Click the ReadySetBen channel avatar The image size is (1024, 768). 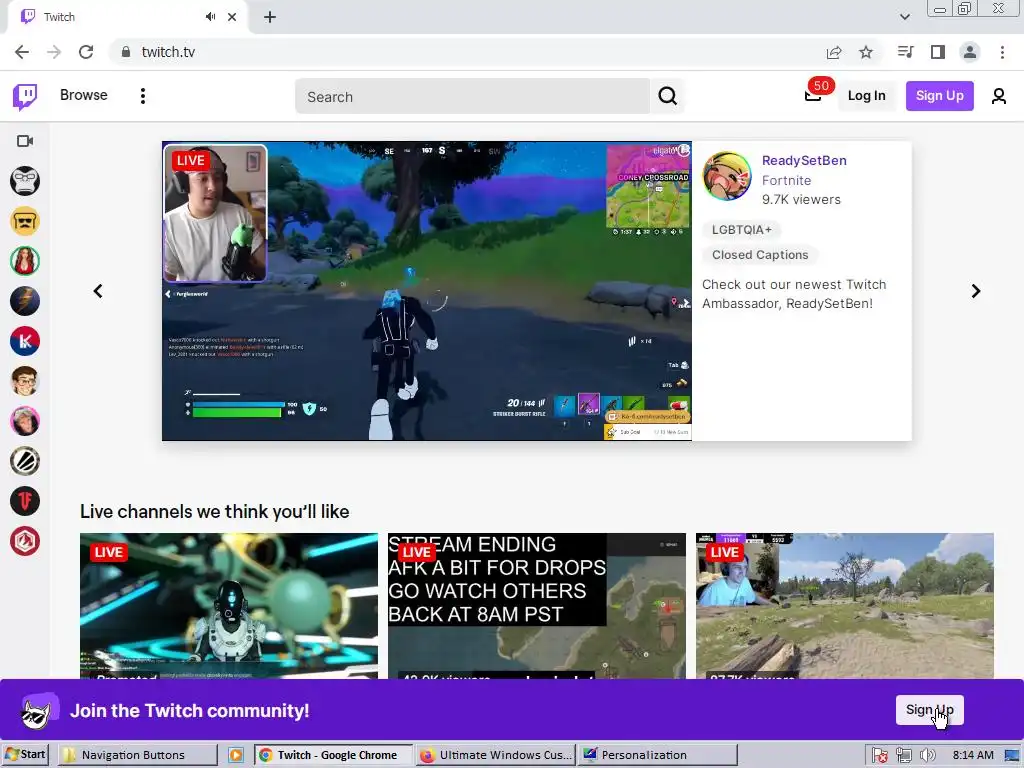tap(727, 176)
